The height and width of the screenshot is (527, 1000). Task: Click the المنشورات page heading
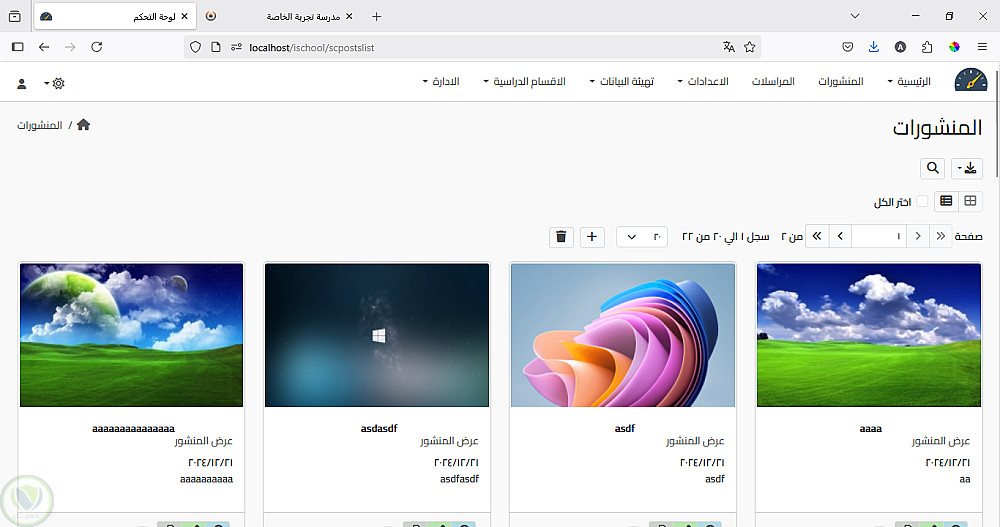point(937,128)
